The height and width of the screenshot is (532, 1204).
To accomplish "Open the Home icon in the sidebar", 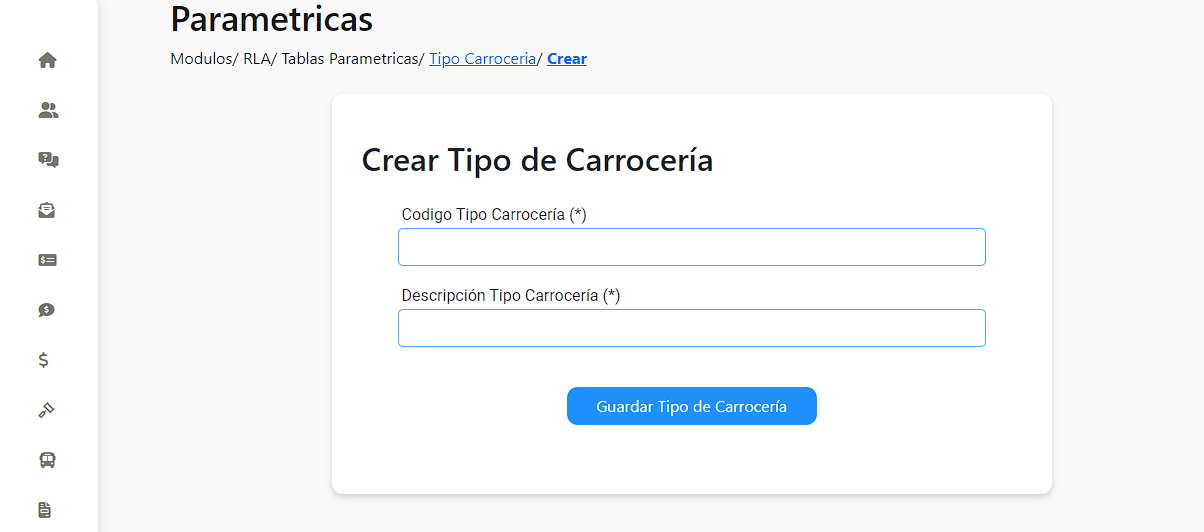I will (x=47, y=60).
